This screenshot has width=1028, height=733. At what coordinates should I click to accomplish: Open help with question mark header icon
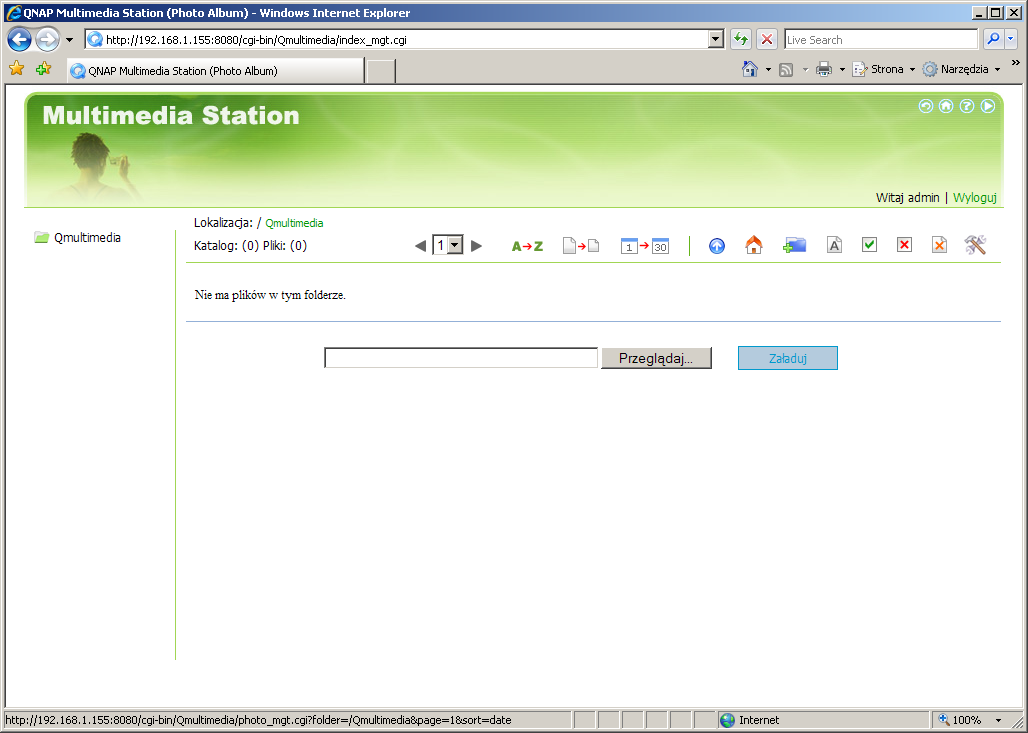pos(967,106)
